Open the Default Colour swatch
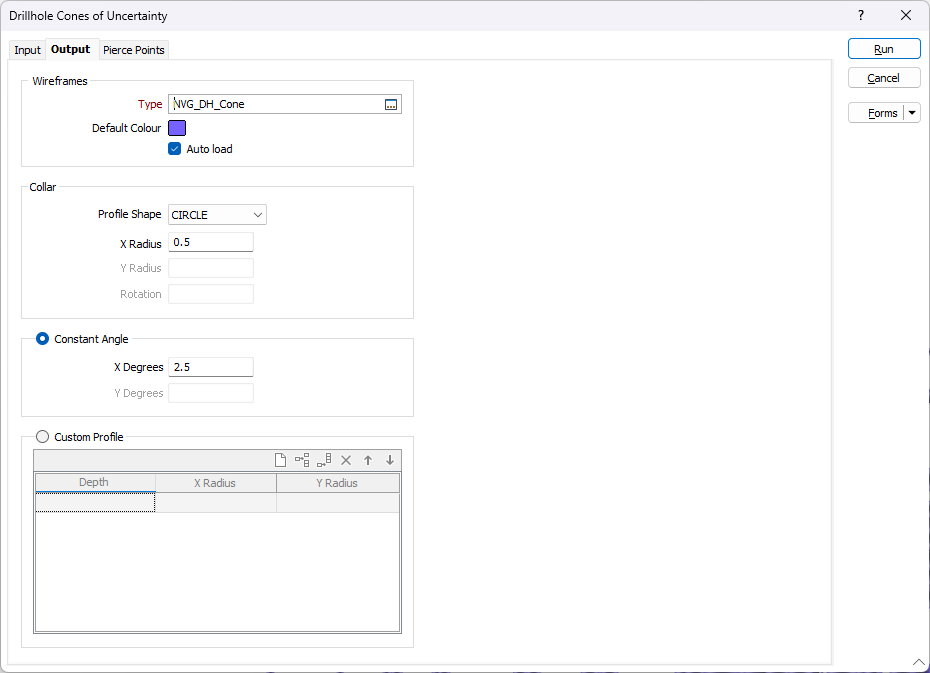930x673 pixels. [177, 128]
